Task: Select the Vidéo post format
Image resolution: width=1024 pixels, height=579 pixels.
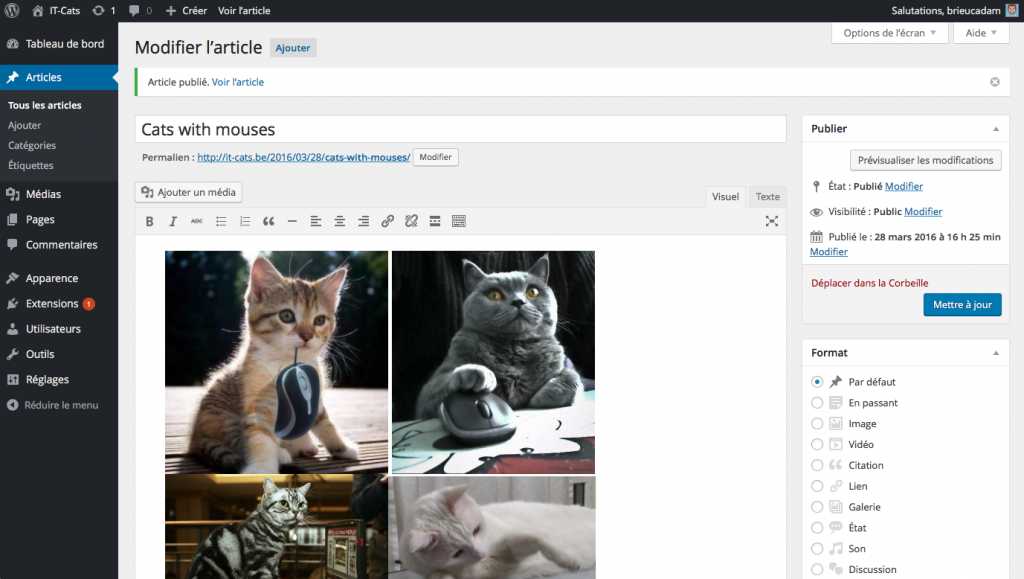Action: click(817, 445)
